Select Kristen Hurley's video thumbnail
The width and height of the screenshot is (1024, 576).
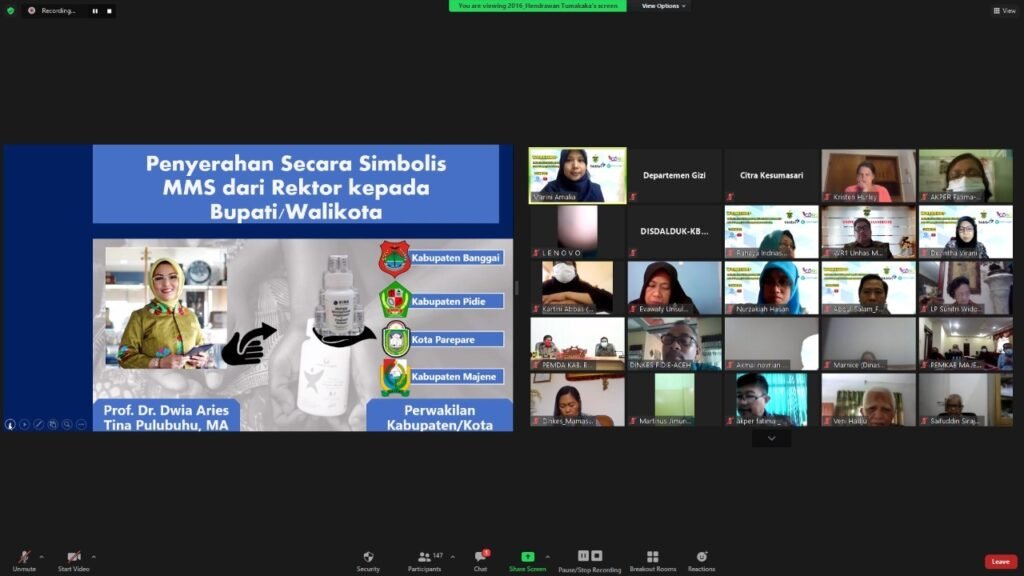(868, 176)
